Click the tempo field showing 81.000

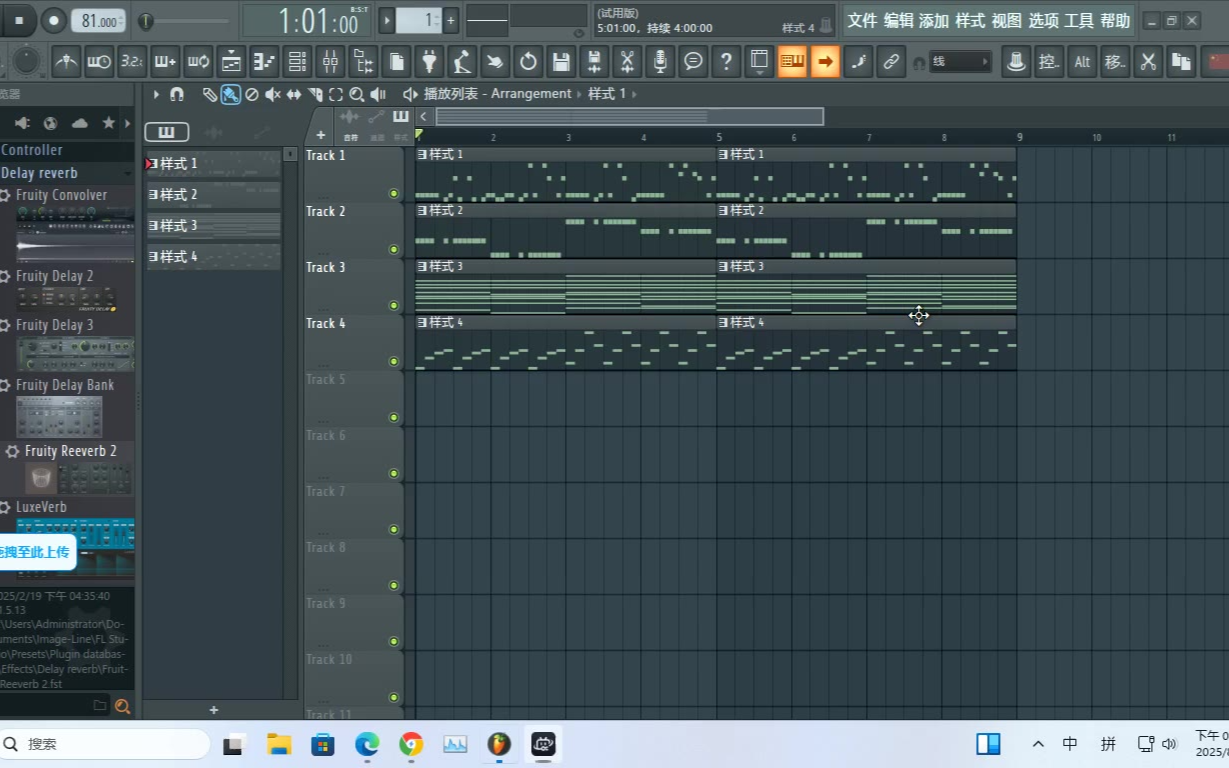coord(99,21)
